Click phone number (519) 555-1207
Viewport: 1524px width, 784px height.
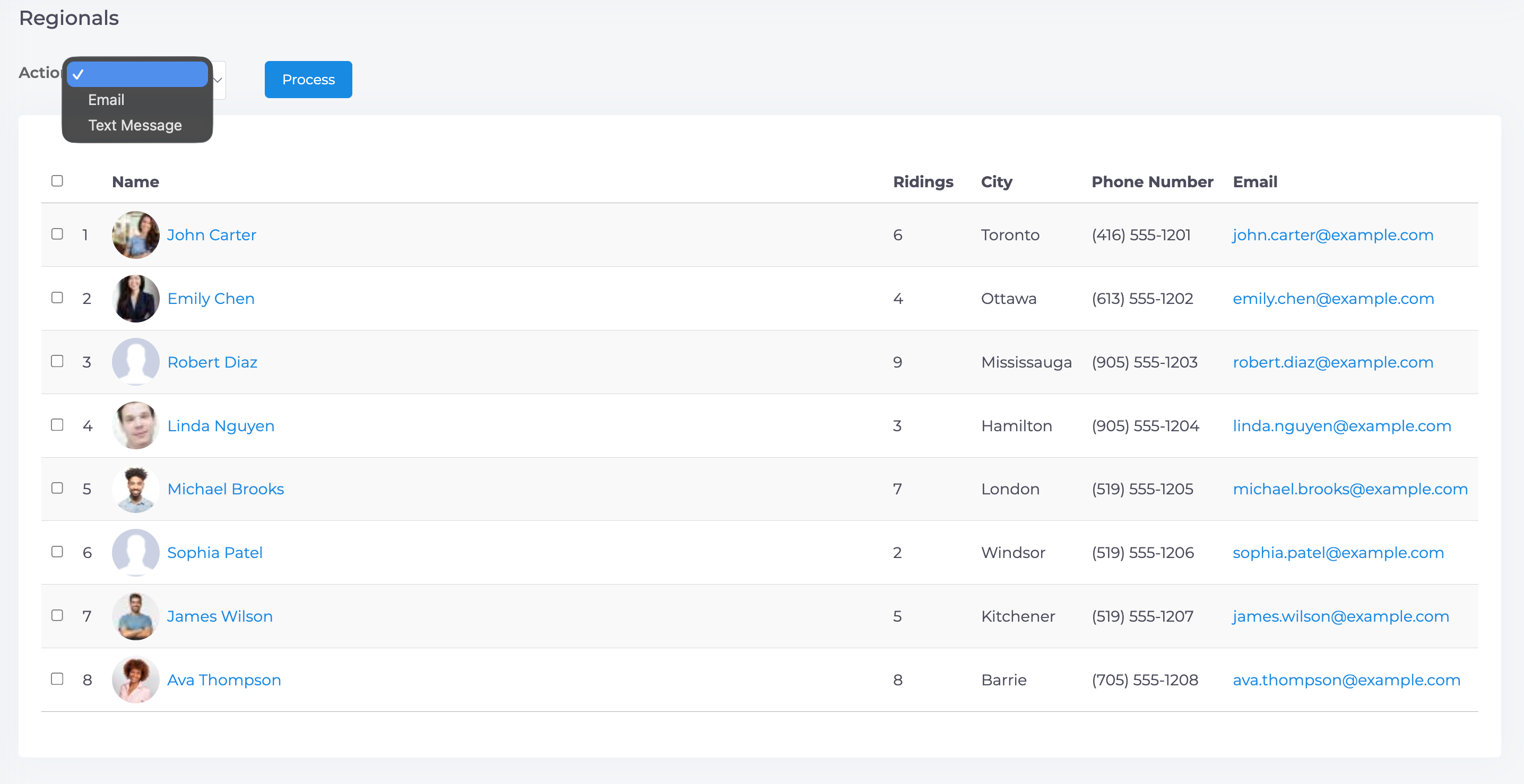pos(1142,616)
